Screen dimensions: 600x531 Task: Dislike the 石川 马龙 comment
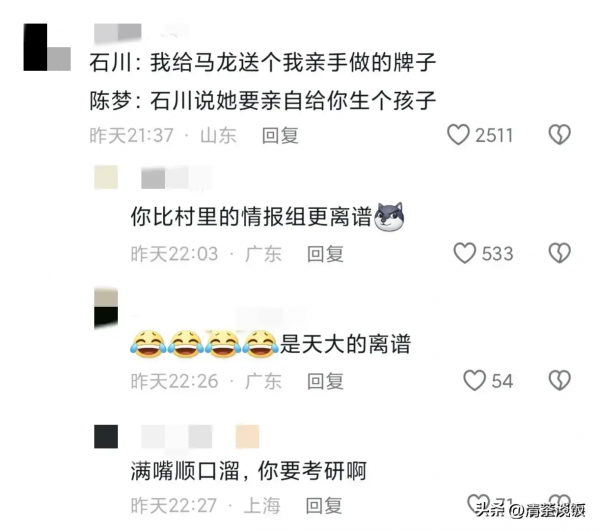tap(559, 135)
